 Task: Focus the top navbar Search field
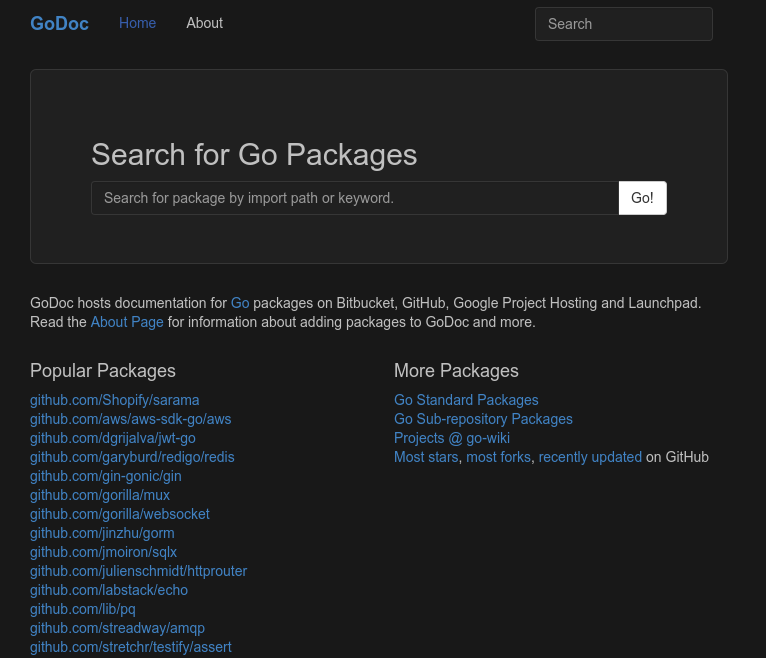(623, 24)
